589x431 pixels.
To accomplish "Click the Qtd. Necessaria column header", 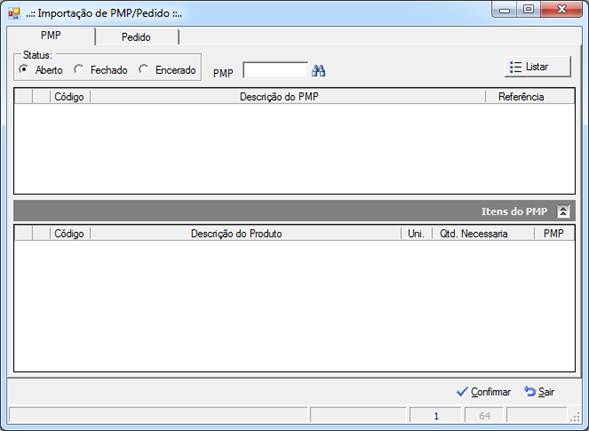I will point(483,234).
